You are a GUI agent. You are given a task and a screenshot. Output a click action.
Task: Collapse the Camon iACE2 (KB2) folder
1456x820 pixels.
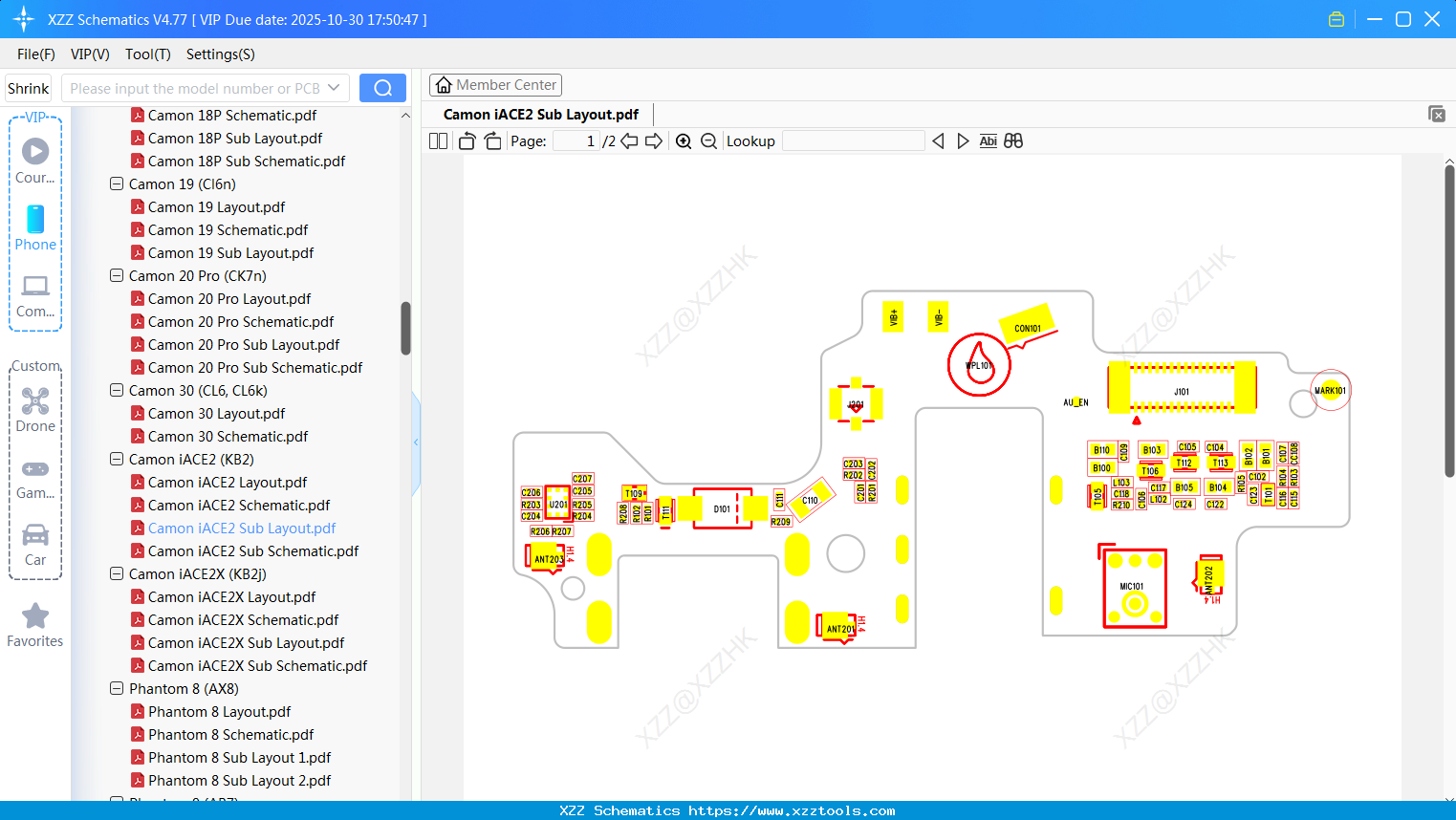click(x=117, y=460)
